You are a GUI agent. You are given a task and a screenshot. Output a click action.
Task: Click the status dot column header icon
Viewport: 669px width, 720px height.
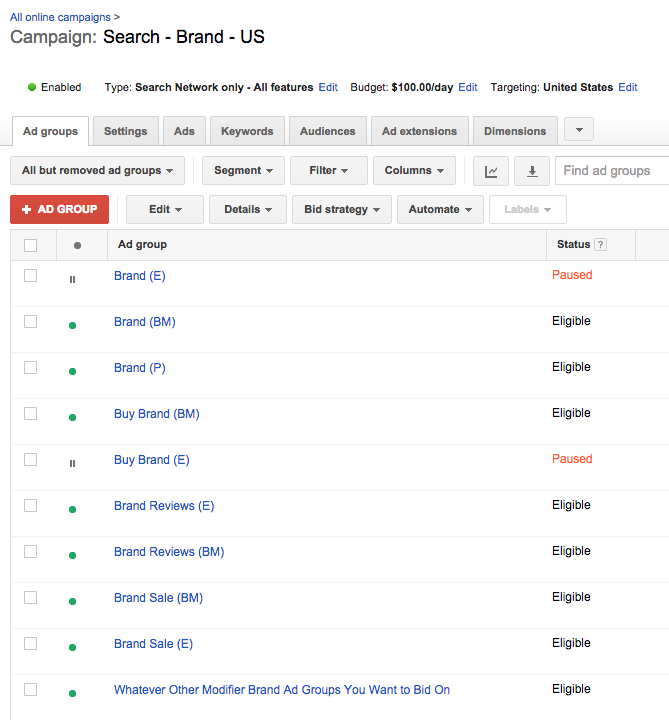[77, 245]
